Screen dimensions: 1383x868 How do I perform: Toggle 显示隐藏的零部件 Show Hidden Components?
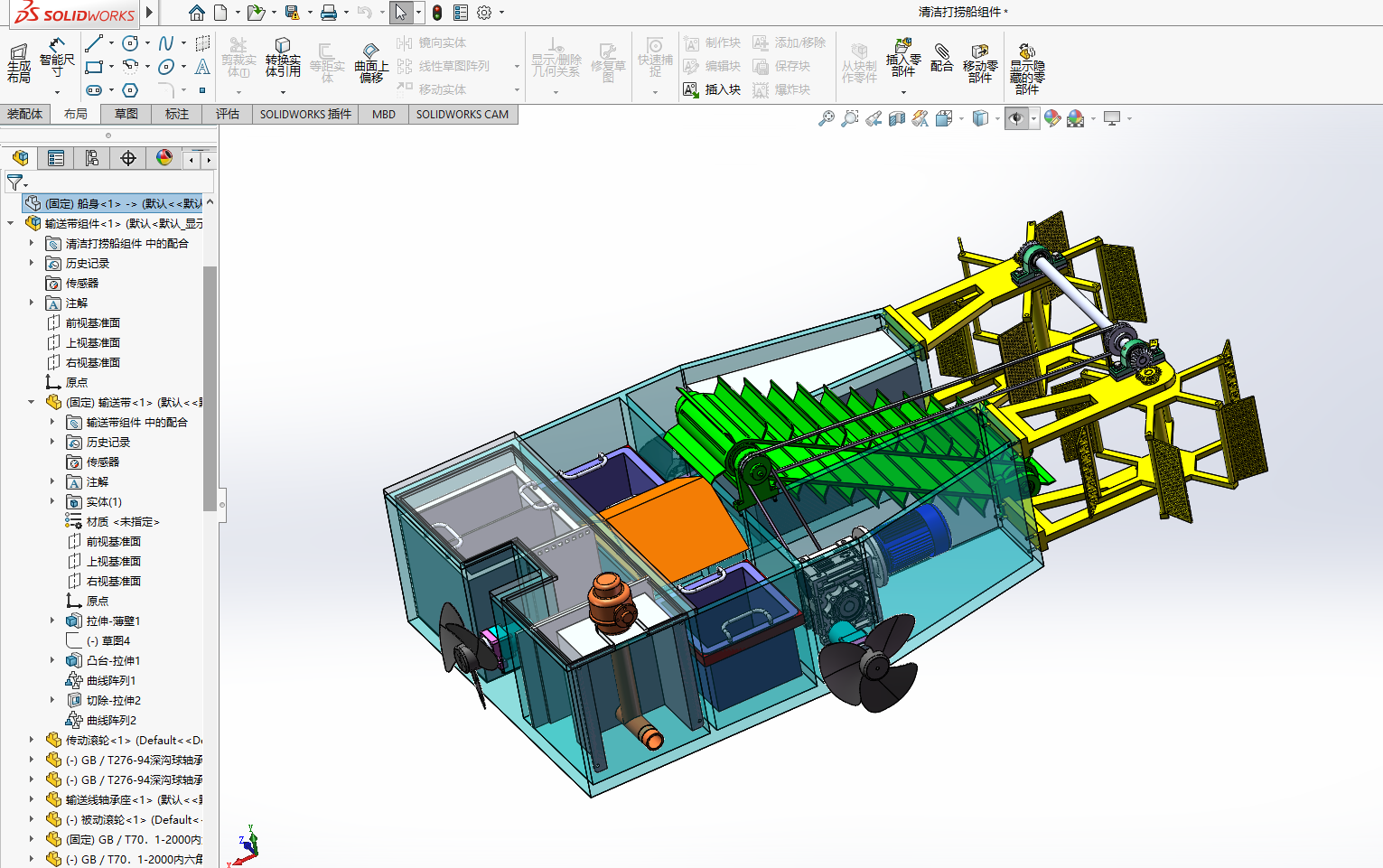1027,69
